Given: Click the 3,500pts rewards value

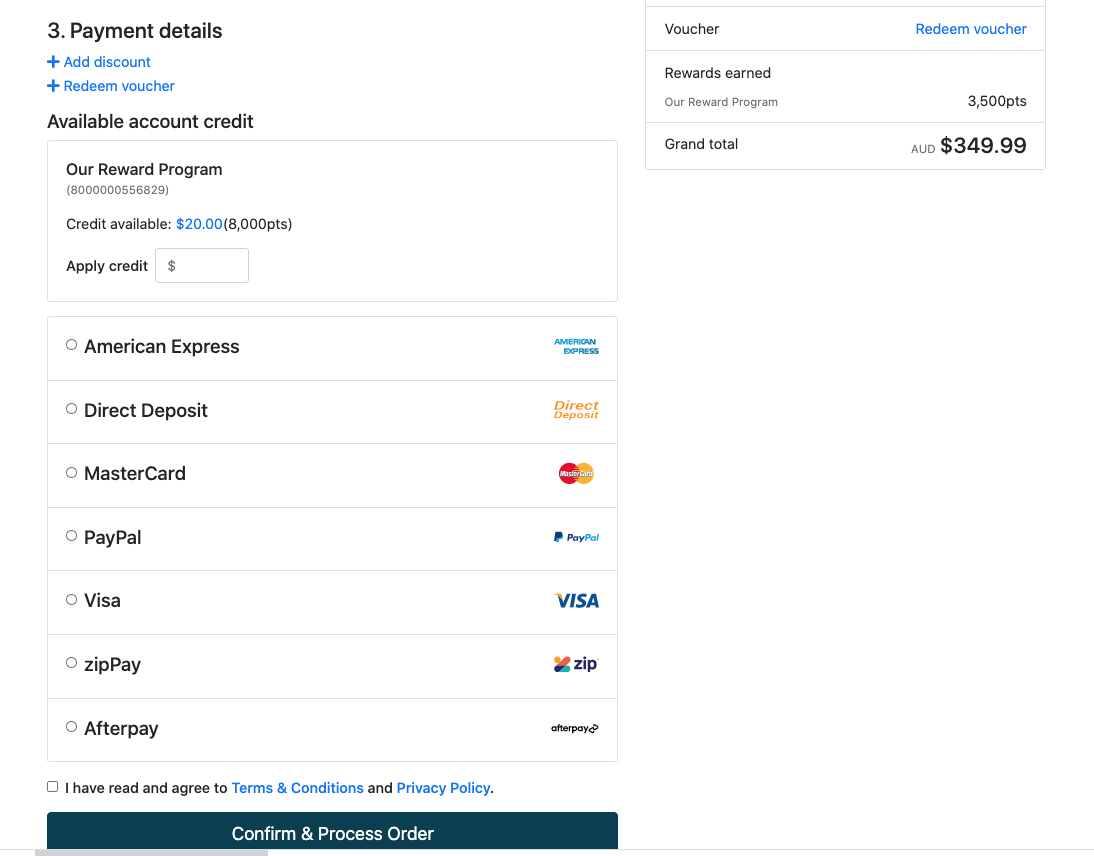Looking at the screenshot, I should 997,101.
